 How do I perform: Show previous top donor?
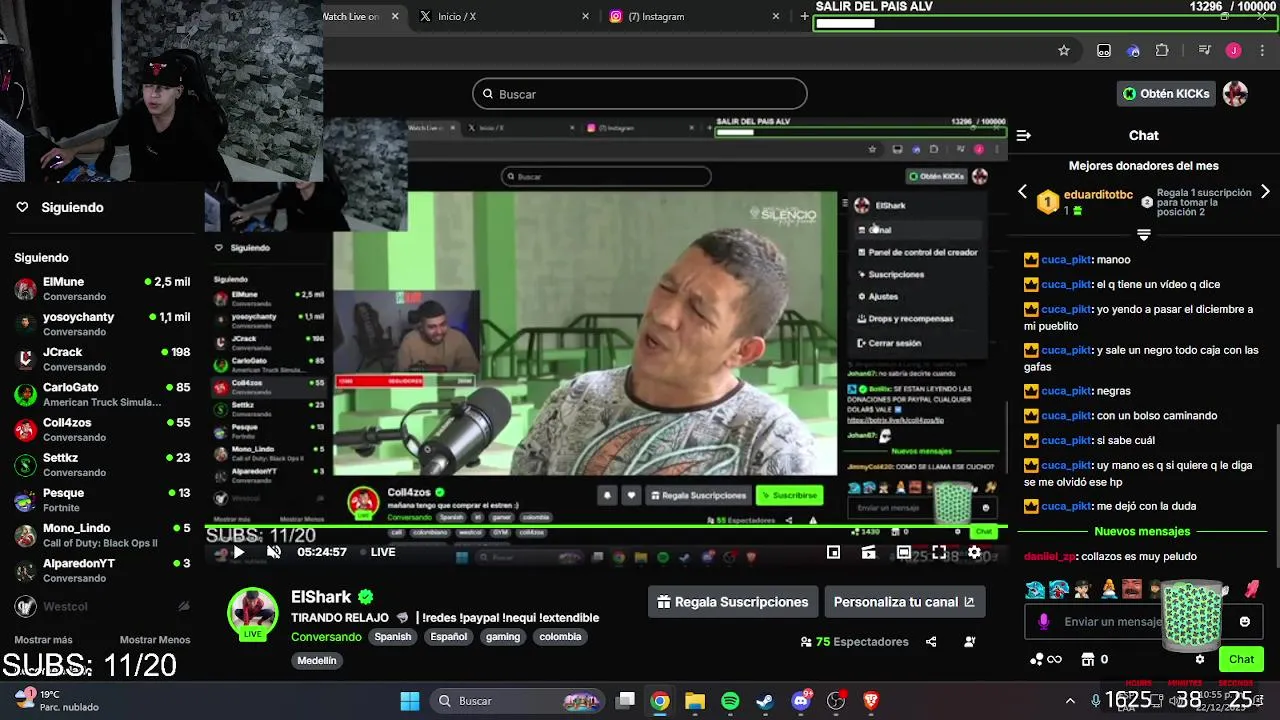(1022, 192)
